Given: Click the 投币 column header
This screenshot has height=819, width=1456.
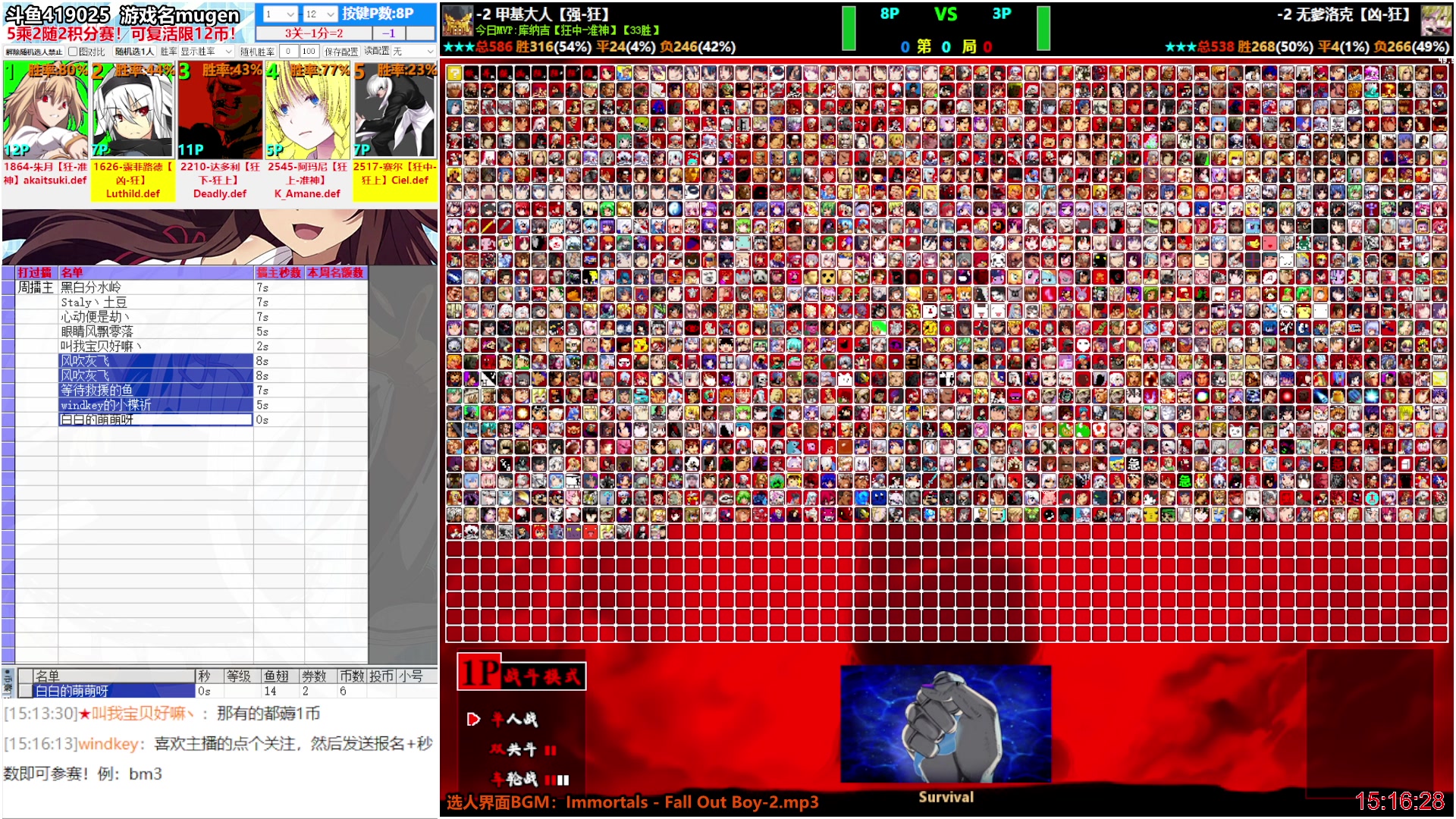Looking at the screenshot, I should [382, 676].
